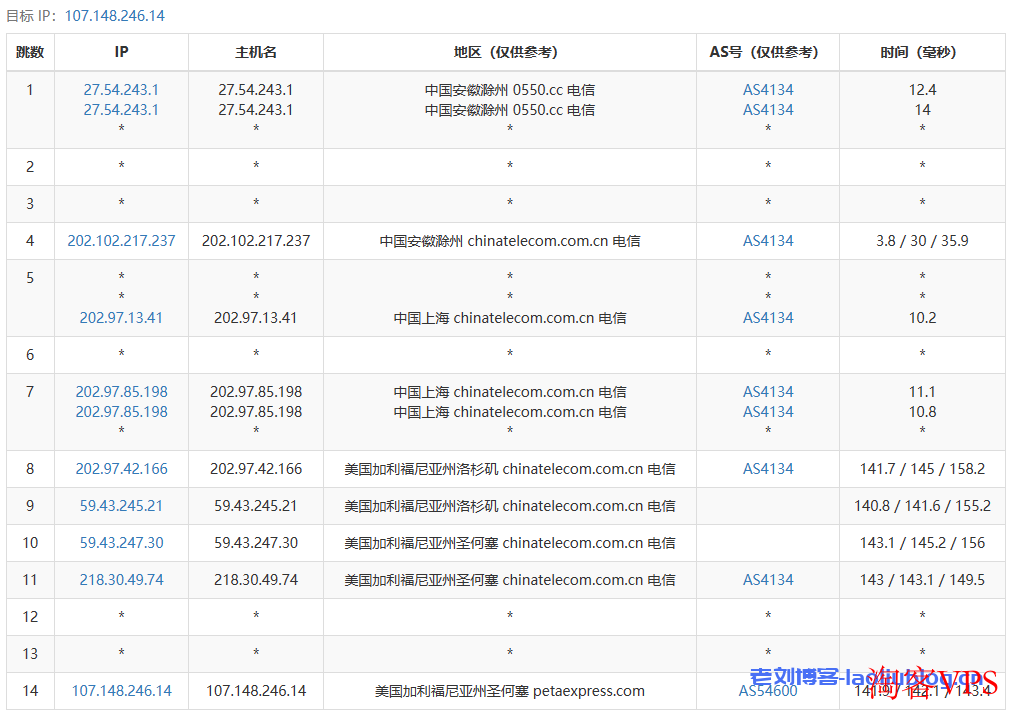Open the AS54600 link in hop 14 row
Viewport: 1009px width, 715px height.
point(768,691)
